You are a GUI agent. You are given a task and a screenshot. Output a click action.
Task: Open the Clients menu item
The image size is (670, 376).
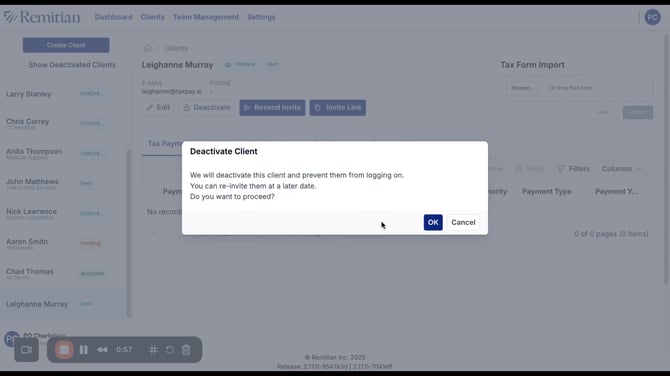pos(153,17)
